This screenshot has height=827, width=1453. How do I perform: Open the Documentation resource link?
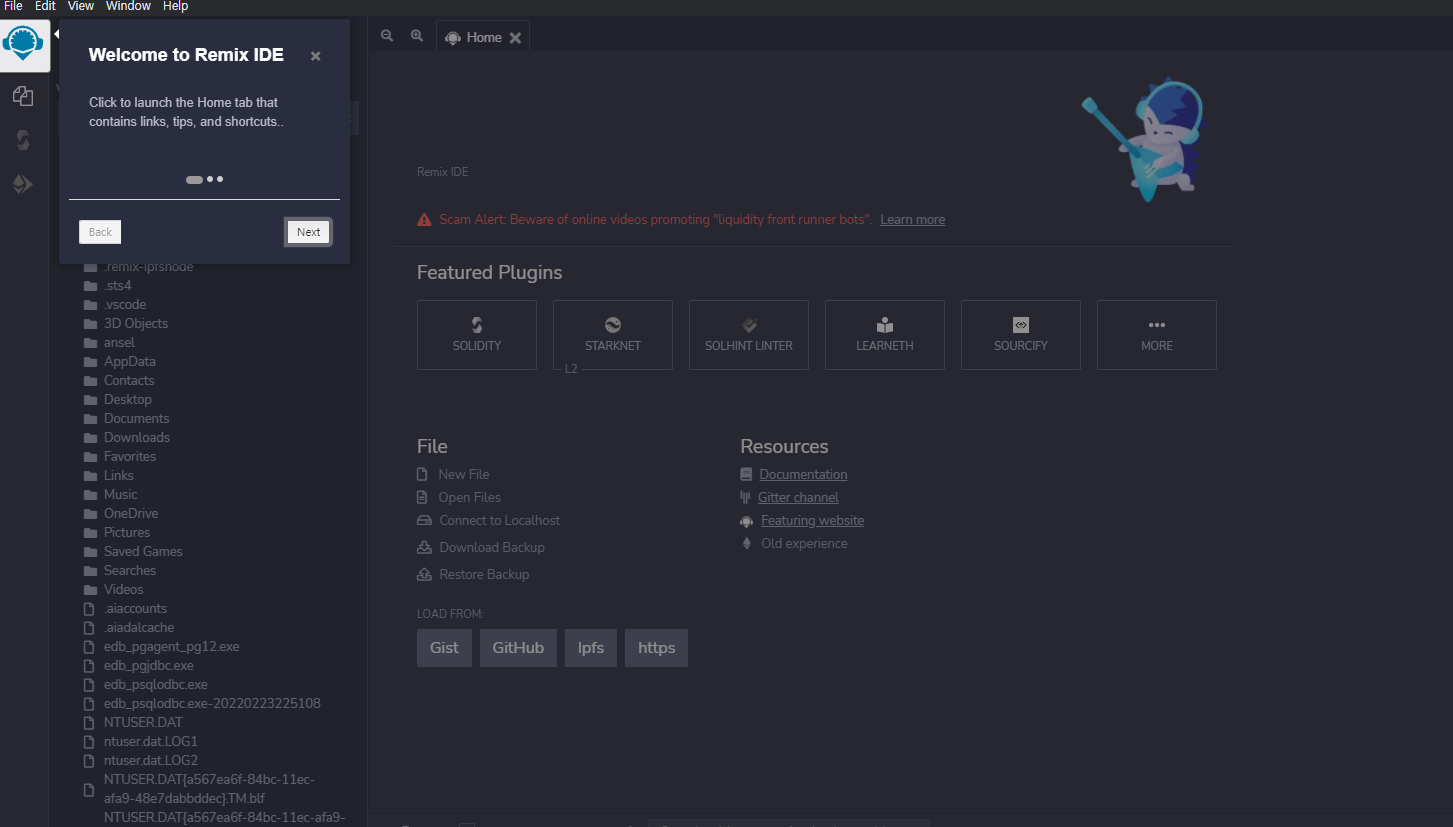tap(803, 475)
